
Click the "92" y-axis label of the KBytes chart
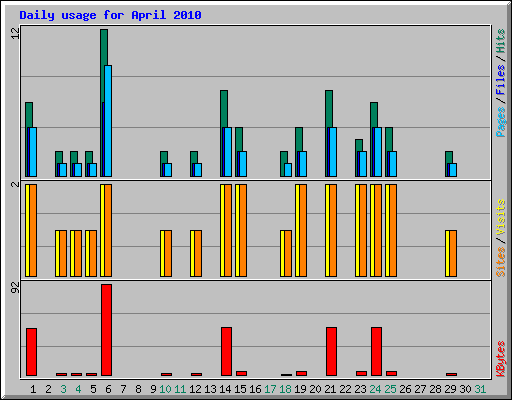click(15, 287)
